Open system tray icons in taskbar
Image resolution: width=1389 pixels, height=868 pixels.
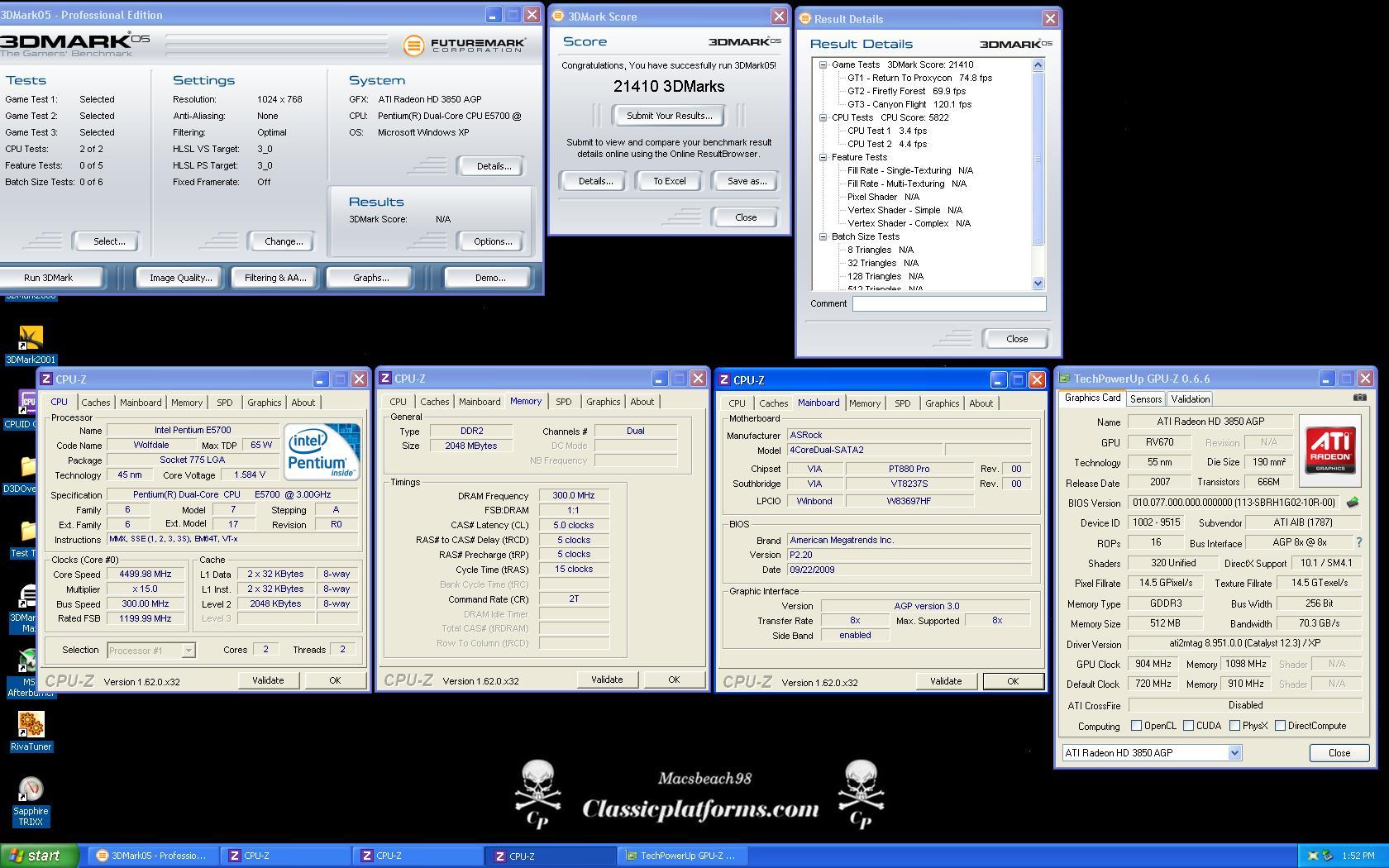click(x=1320, y=856)
